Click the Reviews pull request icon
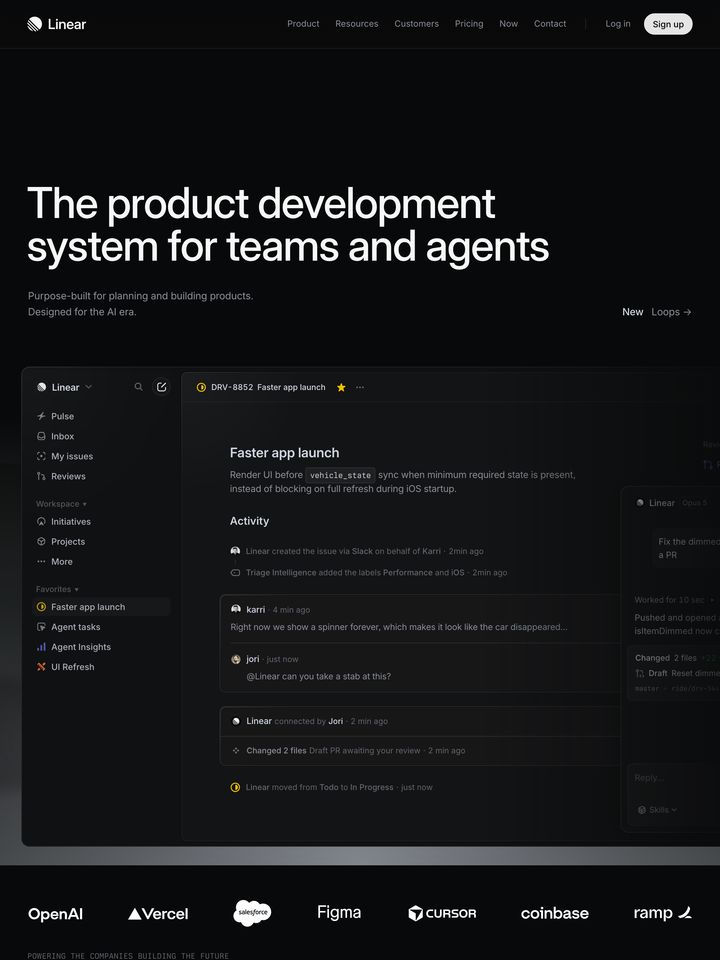 click(x=41, y=476)
